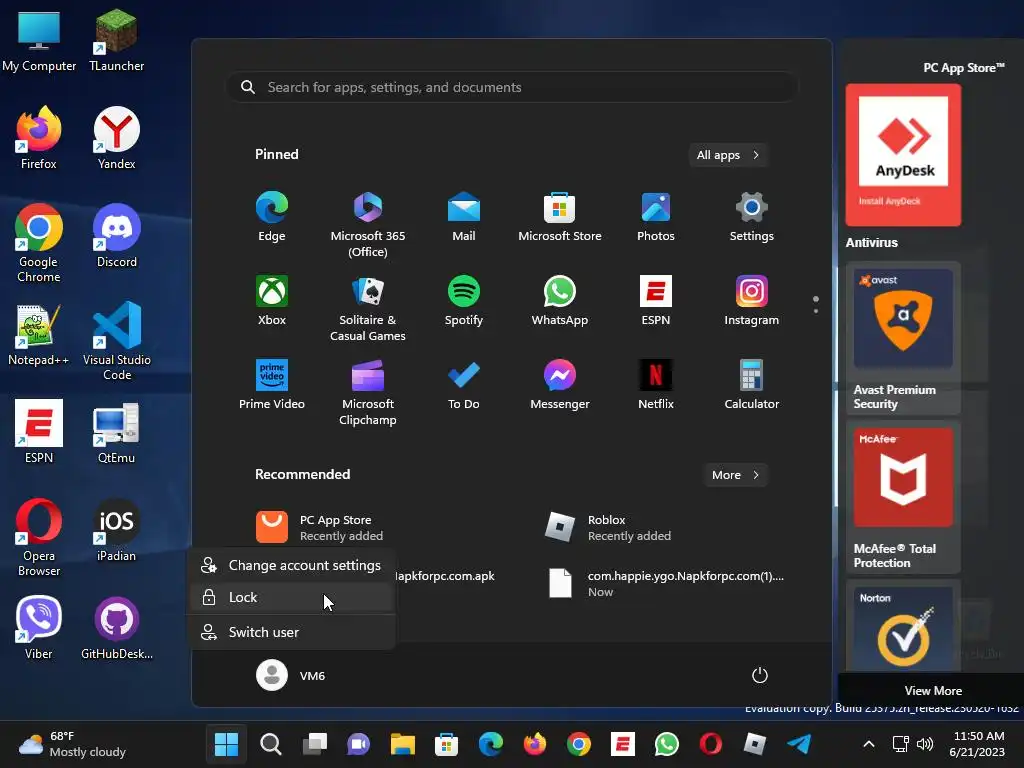
Task: Select Viber desktop shortcut
Action: [x=39, y=628]
